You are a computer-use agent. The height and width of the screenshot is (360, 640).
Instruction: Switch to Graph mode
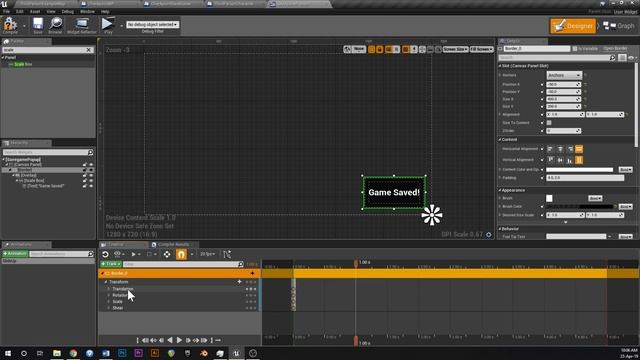[619, 26]
